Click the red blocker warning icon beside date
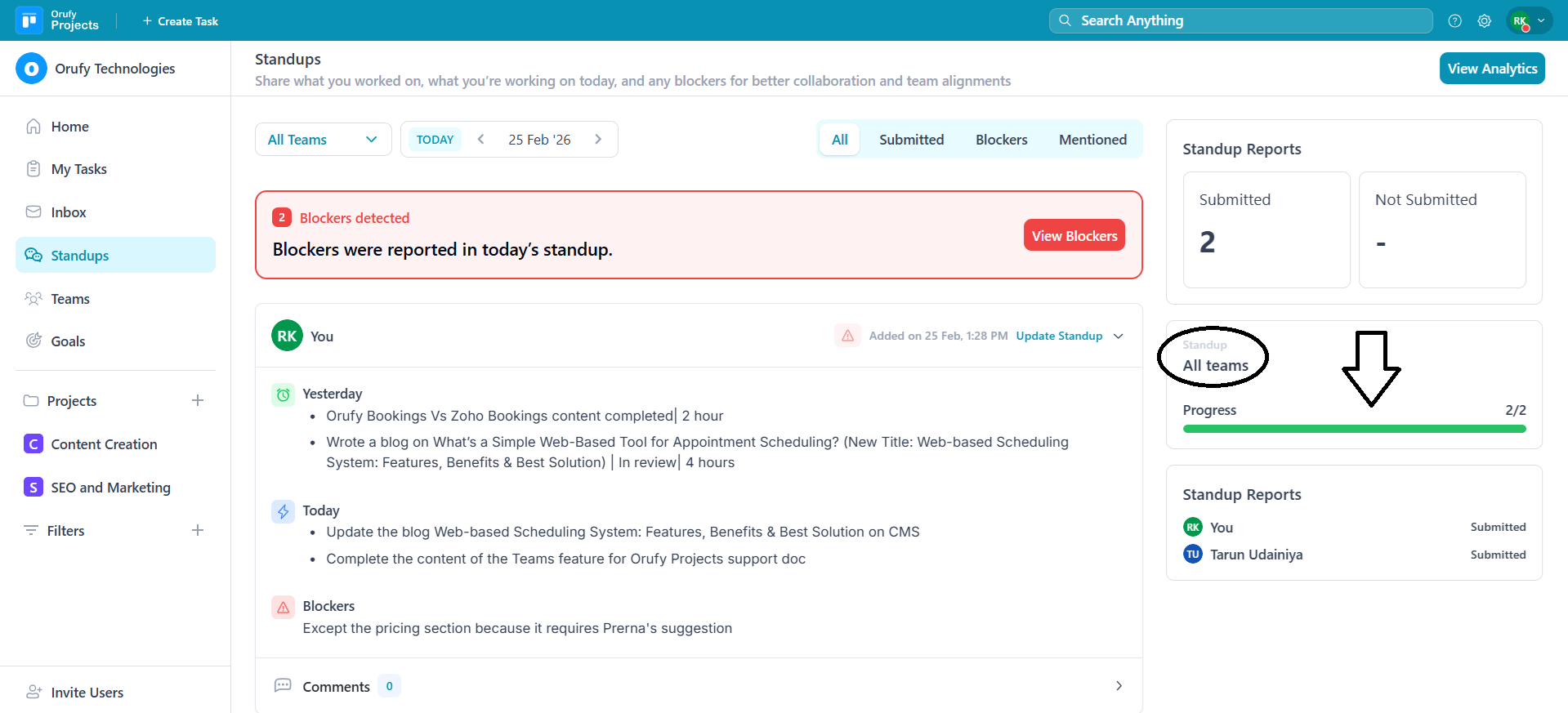 click(x=847, y=336)
